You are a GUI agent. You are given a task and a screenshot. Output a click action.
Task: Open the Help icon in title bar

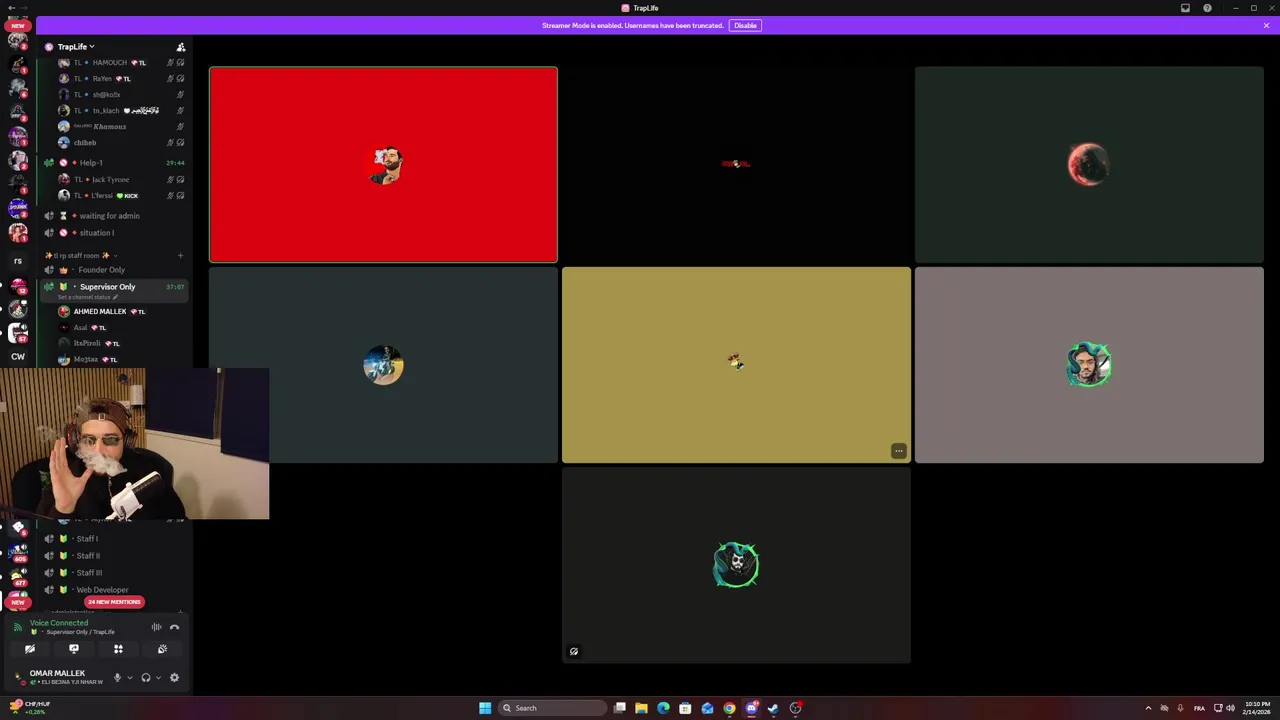[1207, 8]
